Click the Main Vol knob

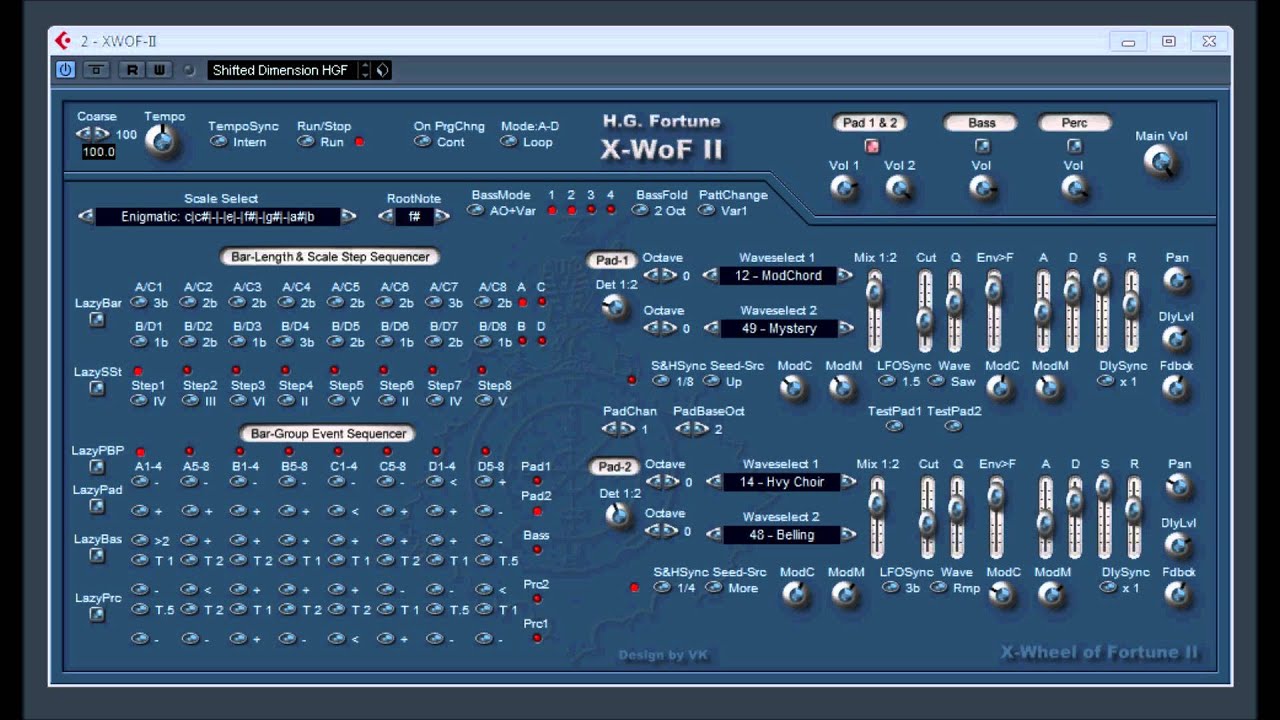click(1161, 162)
